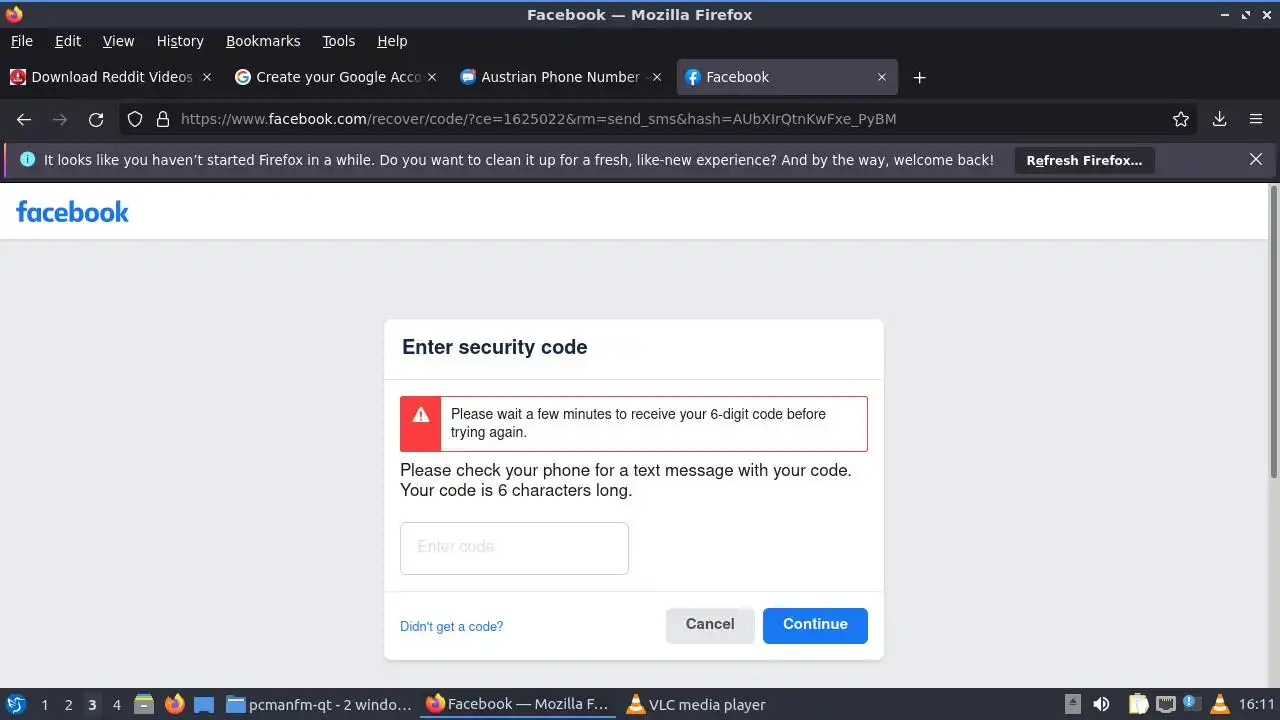Bookmark this page with the star
1280x720 pixels.
coord(1181,119)
